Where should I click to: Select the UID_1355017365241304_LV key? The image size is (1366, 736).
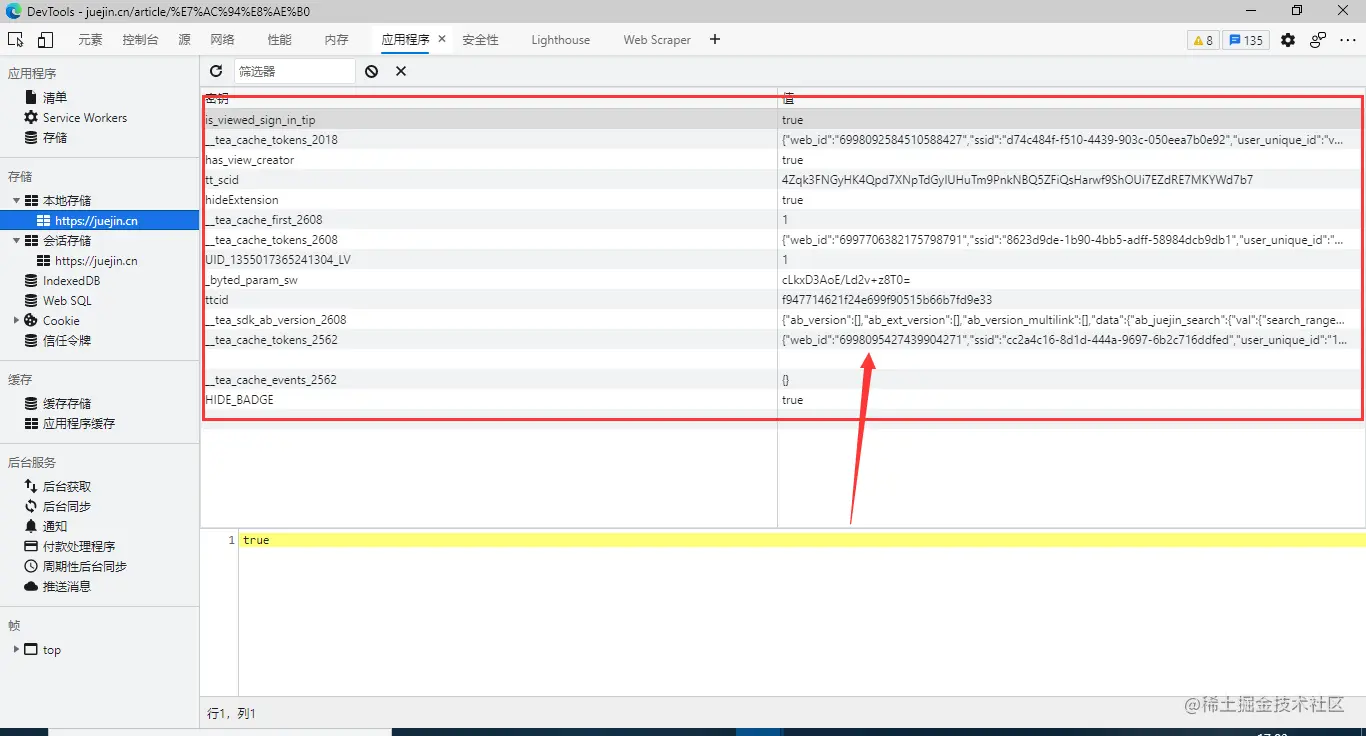[278, 260]
